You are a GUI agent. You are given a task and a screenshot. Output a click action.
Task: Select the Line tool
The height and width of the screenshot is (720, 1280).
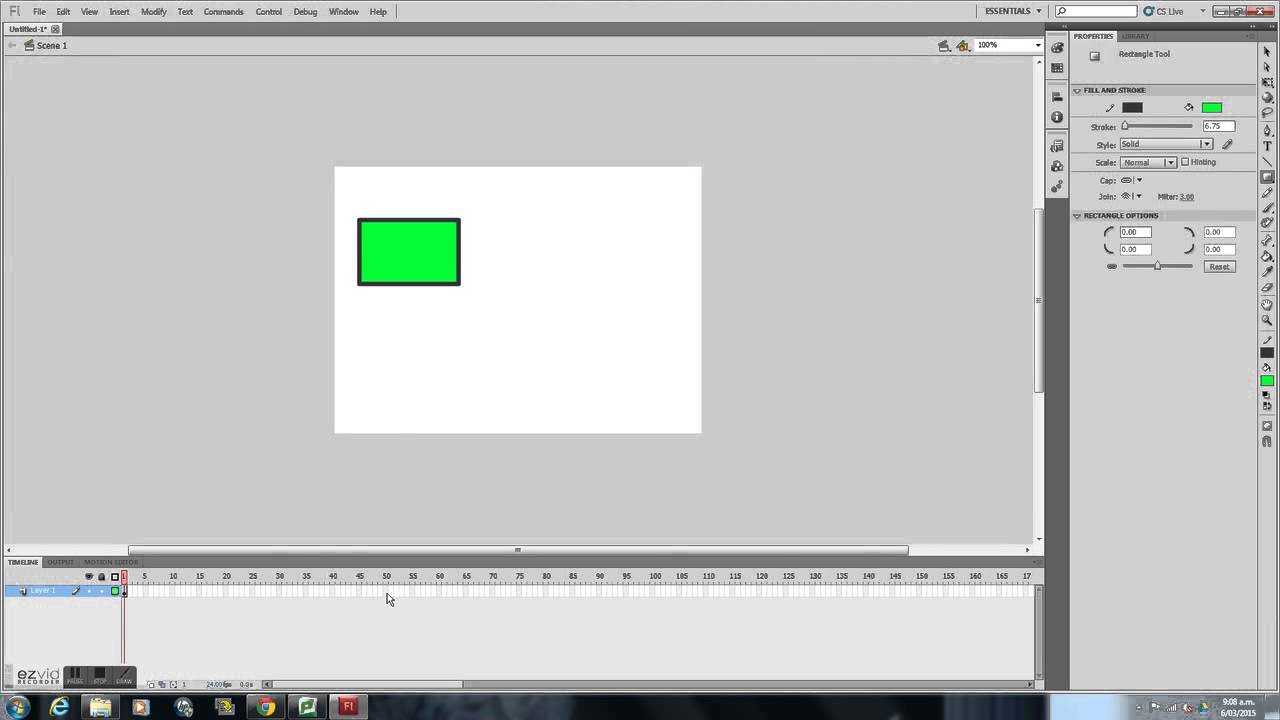(x=1267, y=161)
